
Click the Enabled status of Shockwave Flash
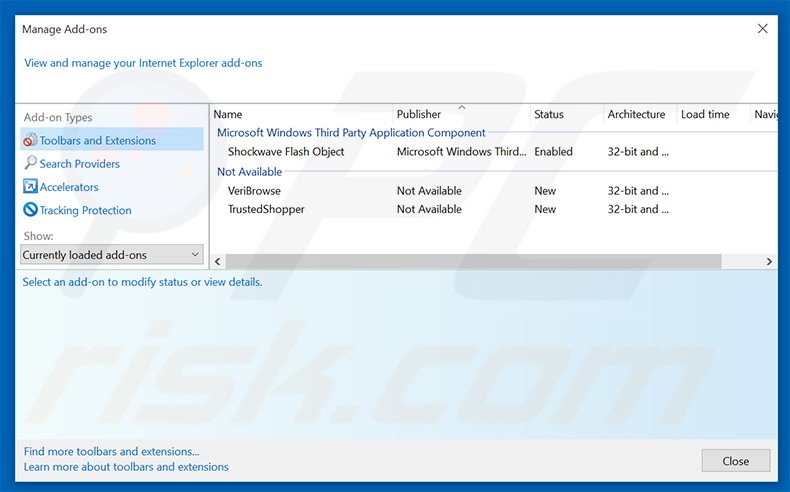(x=553, y=152)
